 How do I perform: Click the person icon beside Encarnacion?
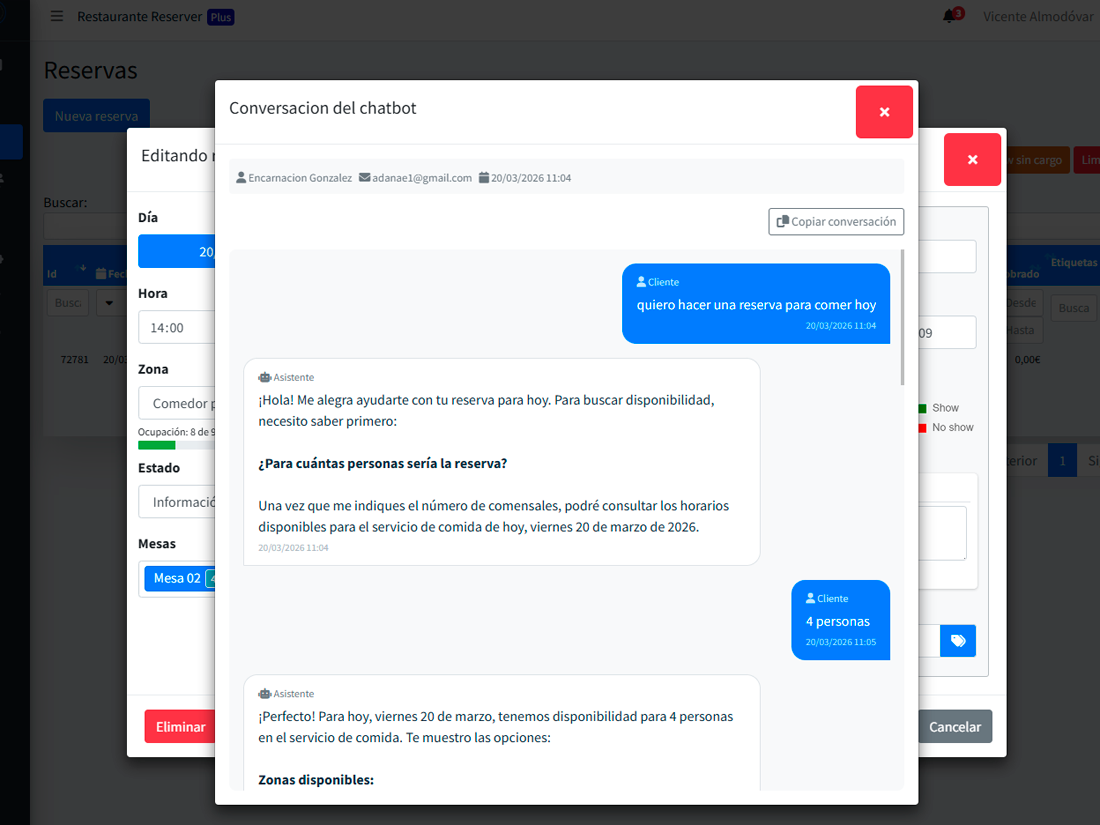coord(241,178)
